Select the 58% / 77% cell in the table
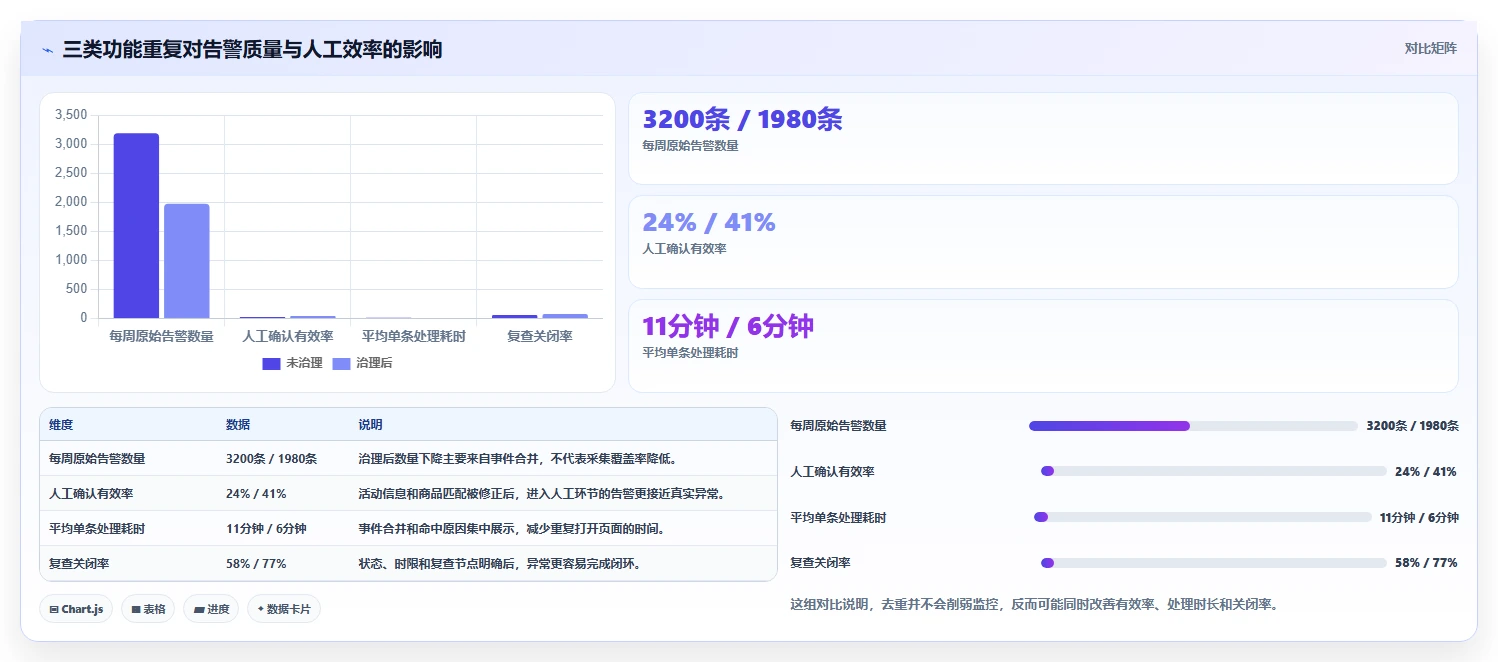The height and width of the screenshot is (662, 1498). [256, 564]
